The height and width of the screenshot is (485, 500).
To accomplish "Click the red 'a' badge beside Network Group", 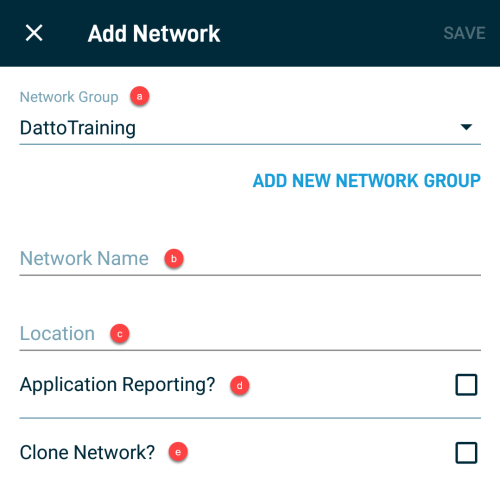I will click(x=140, y=96).
